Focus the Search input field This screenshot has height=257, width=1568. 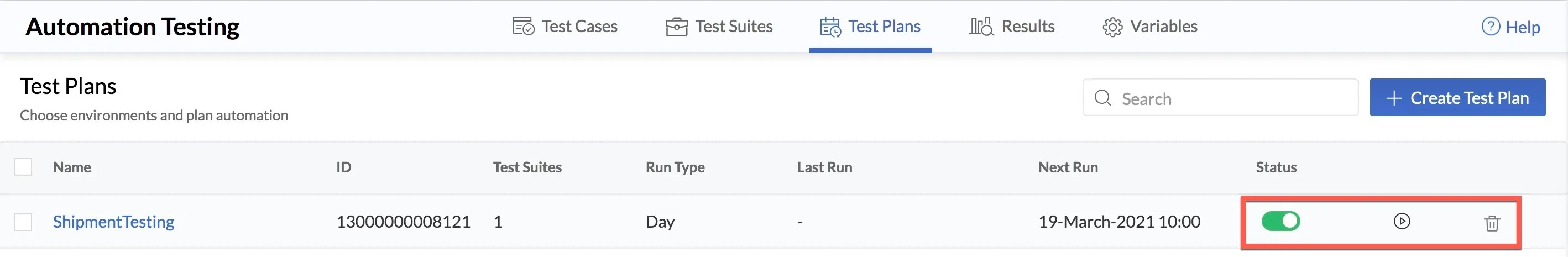point(1220,97)
